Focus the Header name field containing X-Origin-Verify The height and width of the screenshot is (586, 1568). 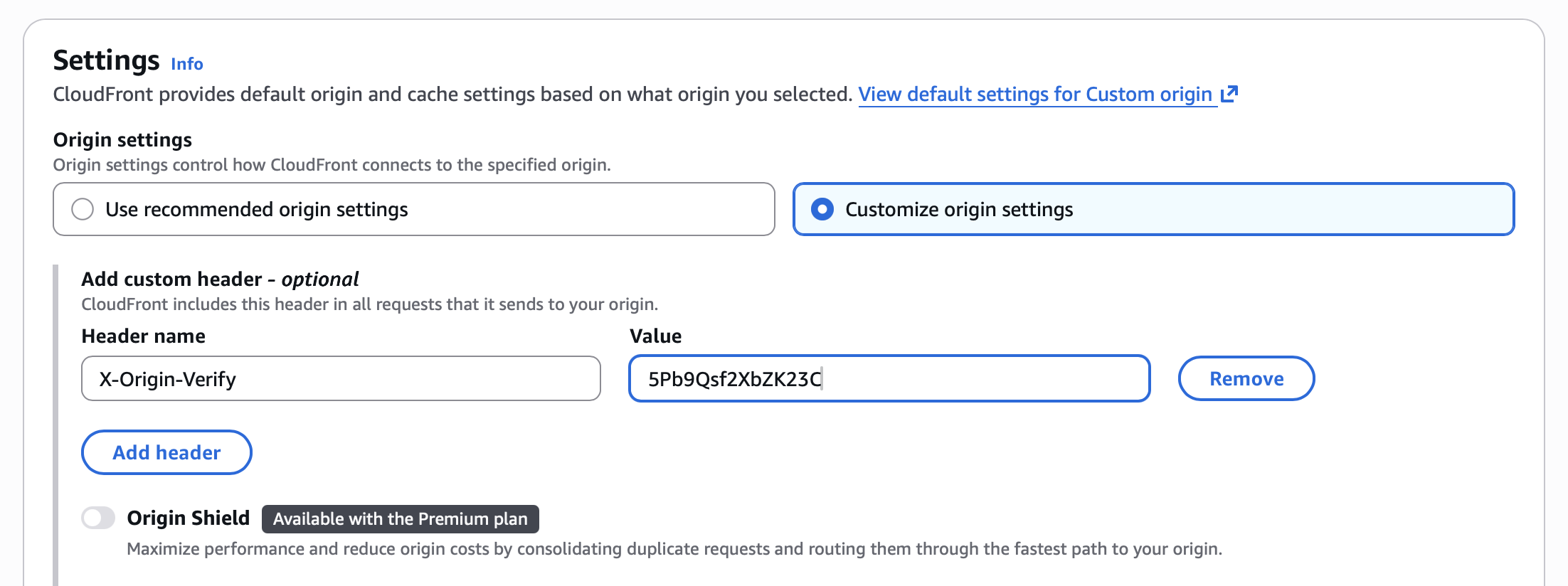(341, 378)
